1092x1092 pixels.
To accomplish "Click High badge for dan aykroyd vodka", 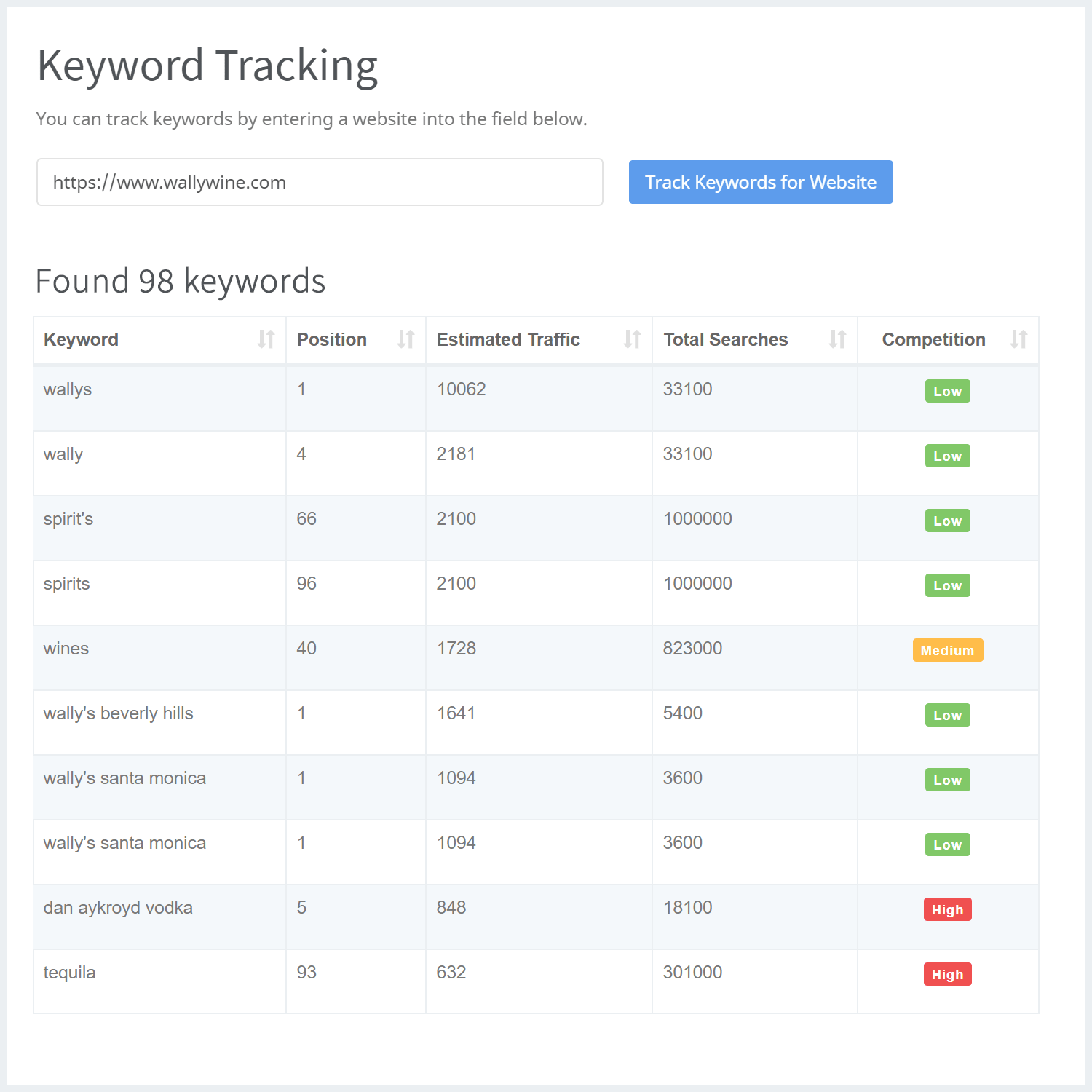I will (947, 909).
